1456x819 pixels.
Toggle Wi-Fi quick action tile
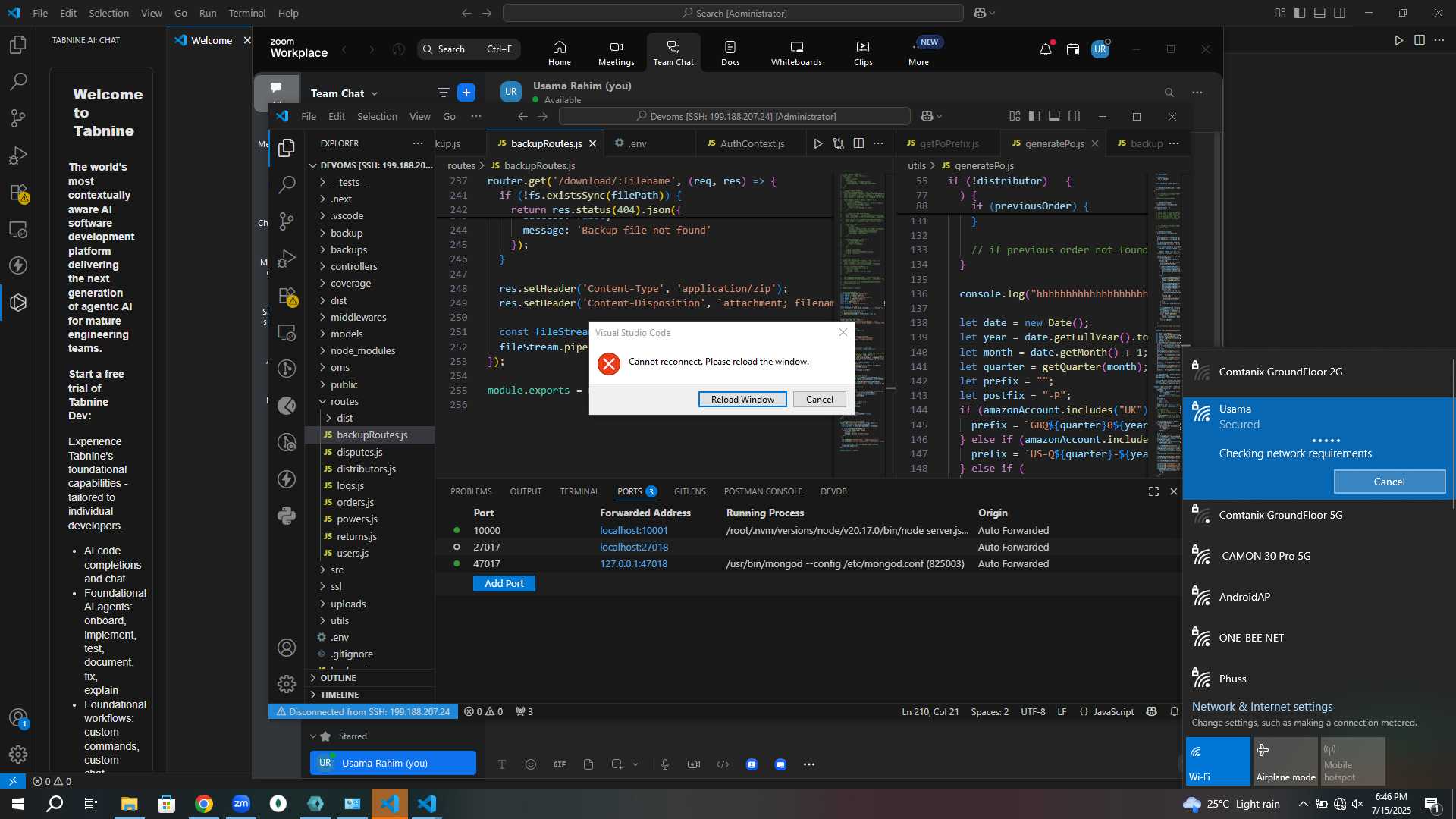coord(1218,761)
